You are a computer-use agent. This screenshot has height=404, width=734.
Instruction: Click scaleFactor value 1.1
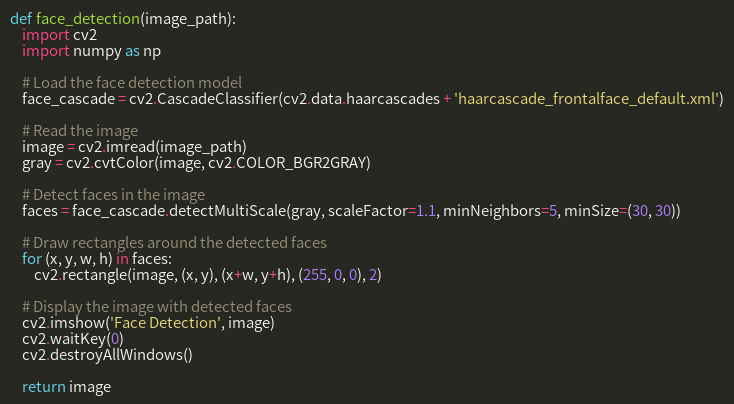click(426, 211)
